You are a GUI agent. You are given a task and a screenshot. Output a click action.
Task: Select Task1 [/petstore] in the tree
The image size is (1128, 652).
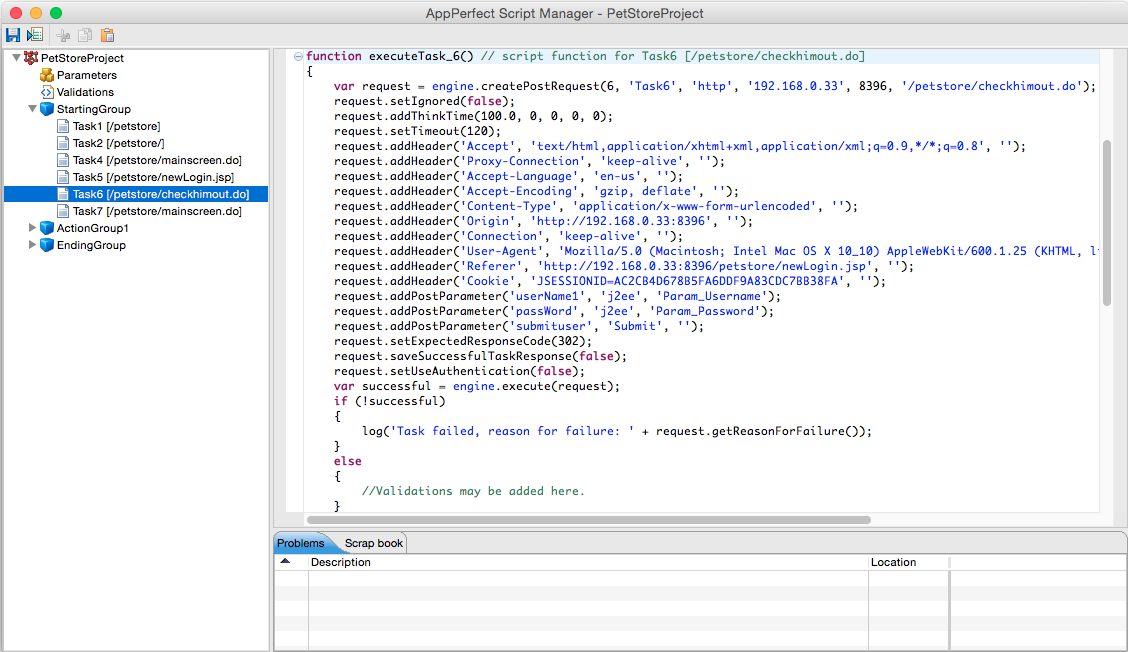tap(117, 126)
